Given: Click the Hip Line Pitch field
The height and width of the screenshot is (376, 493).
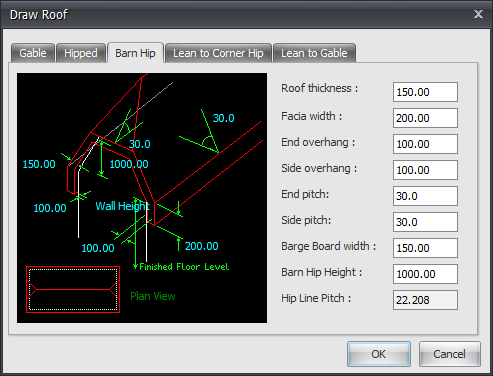Looking at the screenshot, I should click(425, 300).
